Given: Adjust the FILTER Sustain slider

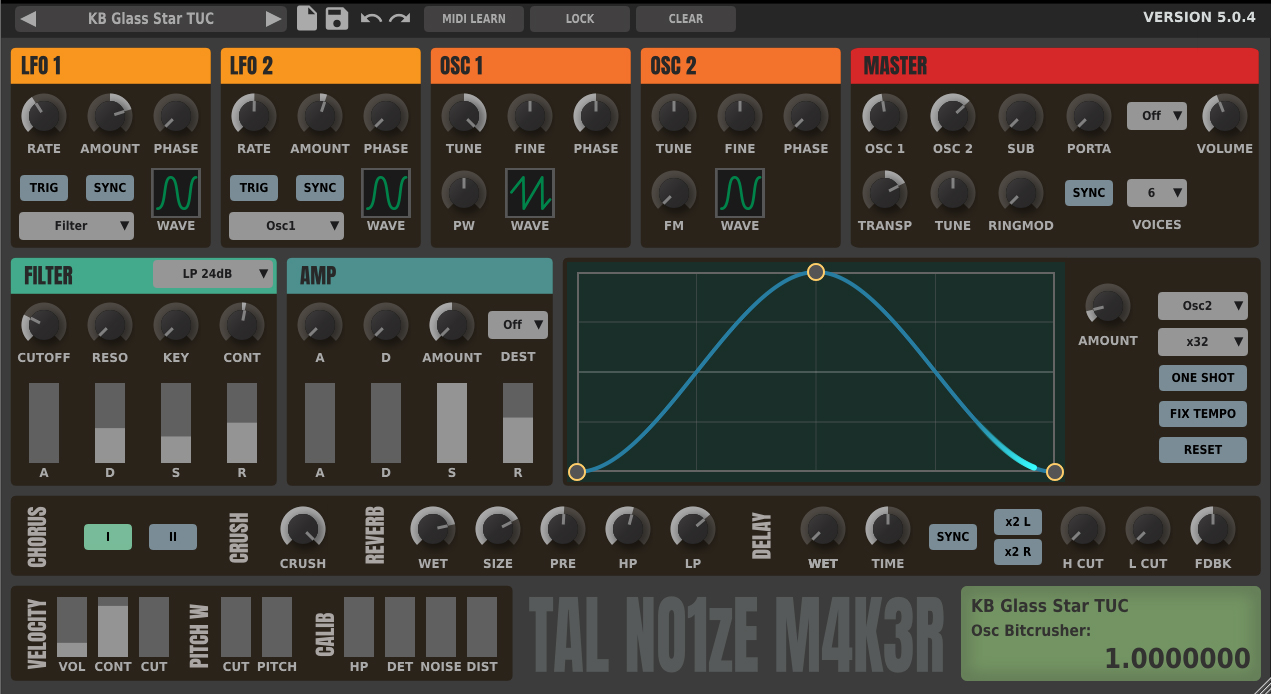Looking at the screenshot, I should [176, 423].
